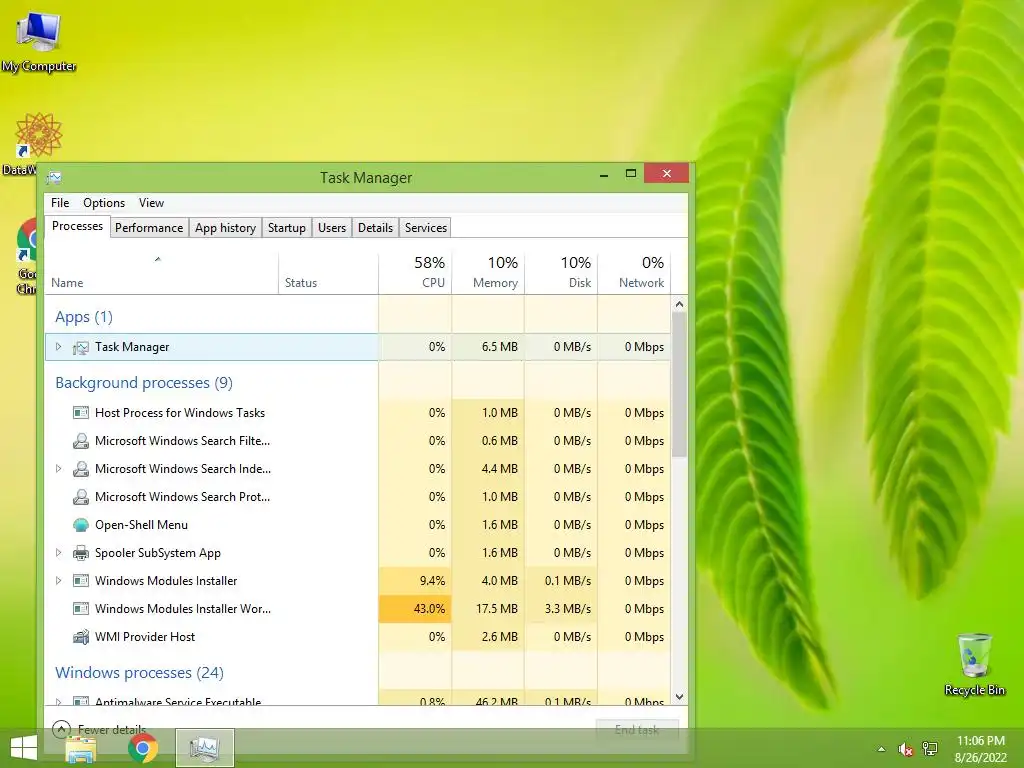Sort processes by Memory column
Image resolution: width=1024 pixels, height=768 pixels.
[x=488, y=272]
